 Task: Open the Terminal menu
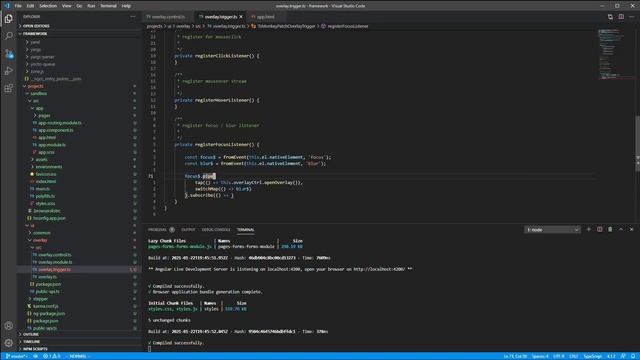108,6
